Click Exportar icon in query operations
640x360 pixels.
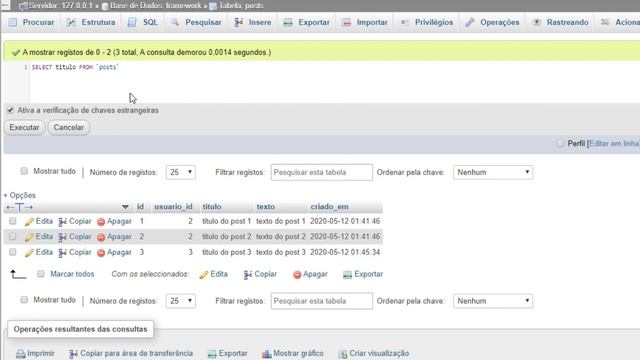coord(212,354)
